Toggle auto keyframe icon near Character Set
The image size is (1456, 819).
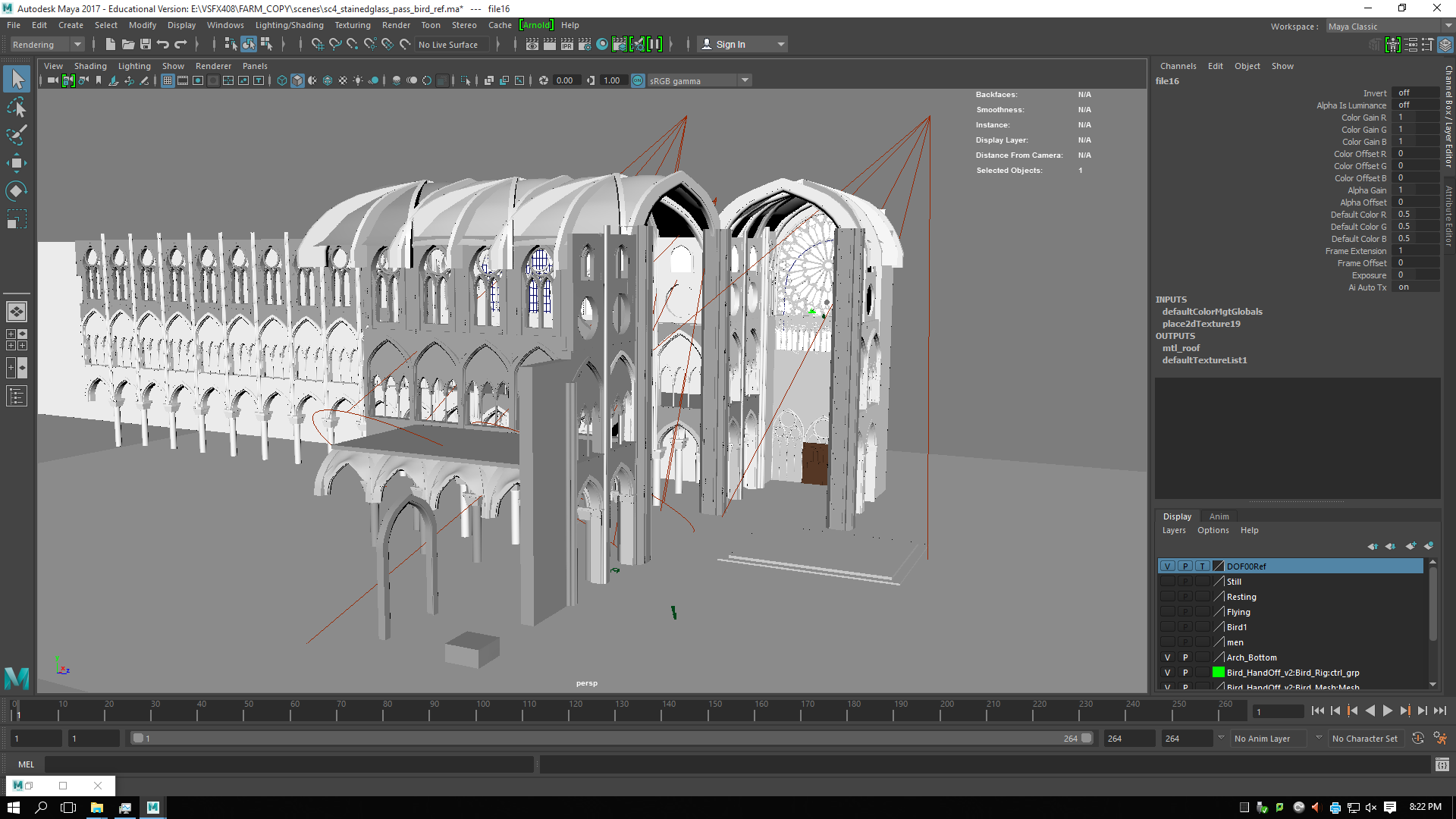pos(1418,738)
